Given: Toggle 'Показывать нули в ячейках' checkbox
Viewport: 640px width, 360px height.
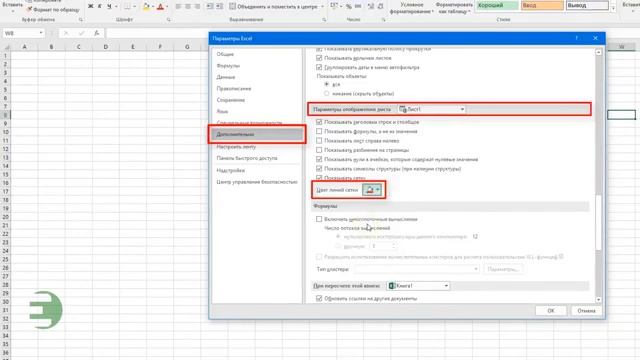Looking at the screenshot, I should pos(319,159).
